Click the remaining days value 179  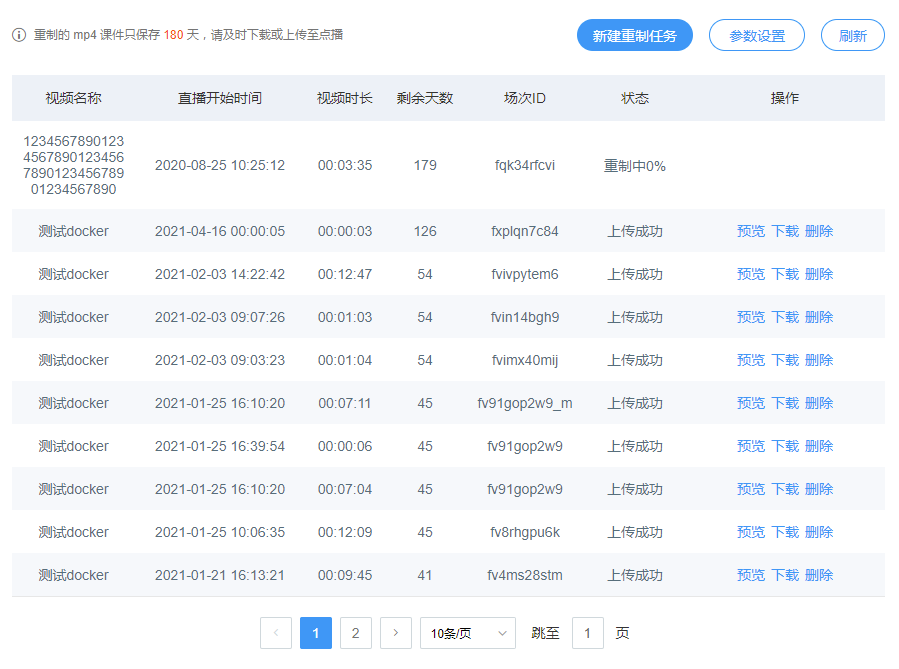tap(425, 165)
